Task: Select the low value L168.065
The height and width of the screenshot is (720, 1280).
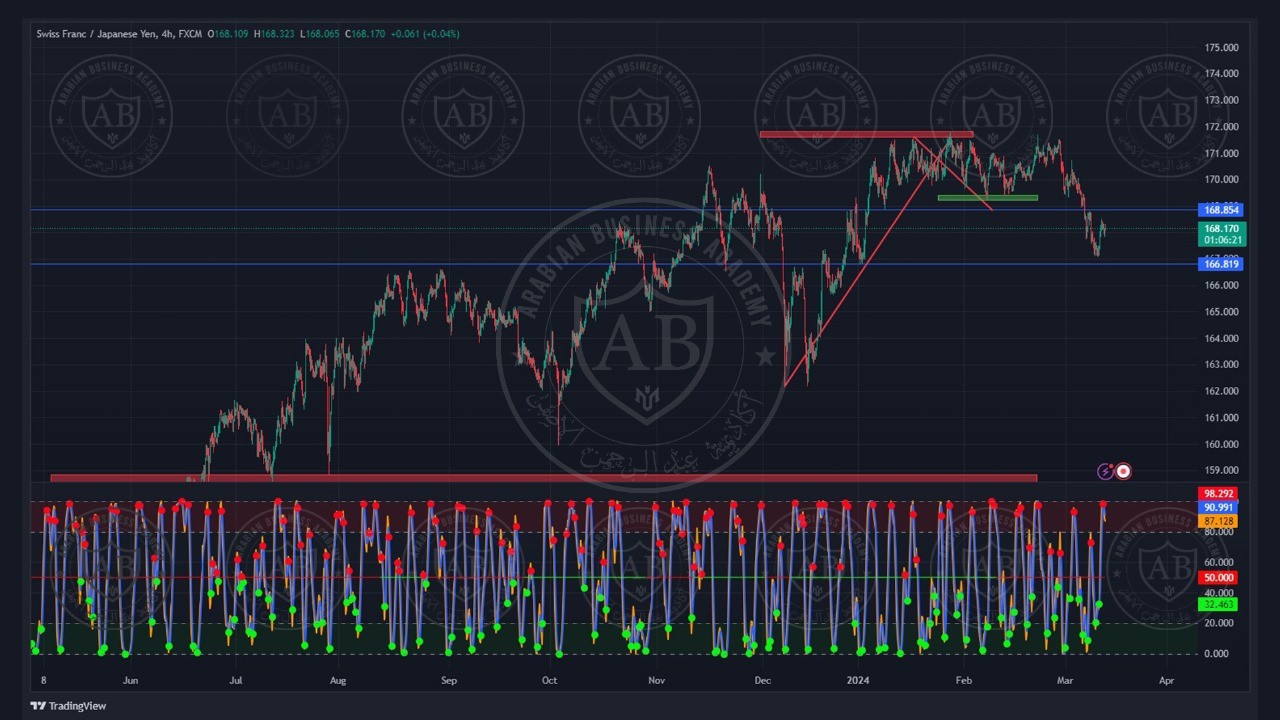Action: pyautogui.click(x=320, y=34)
